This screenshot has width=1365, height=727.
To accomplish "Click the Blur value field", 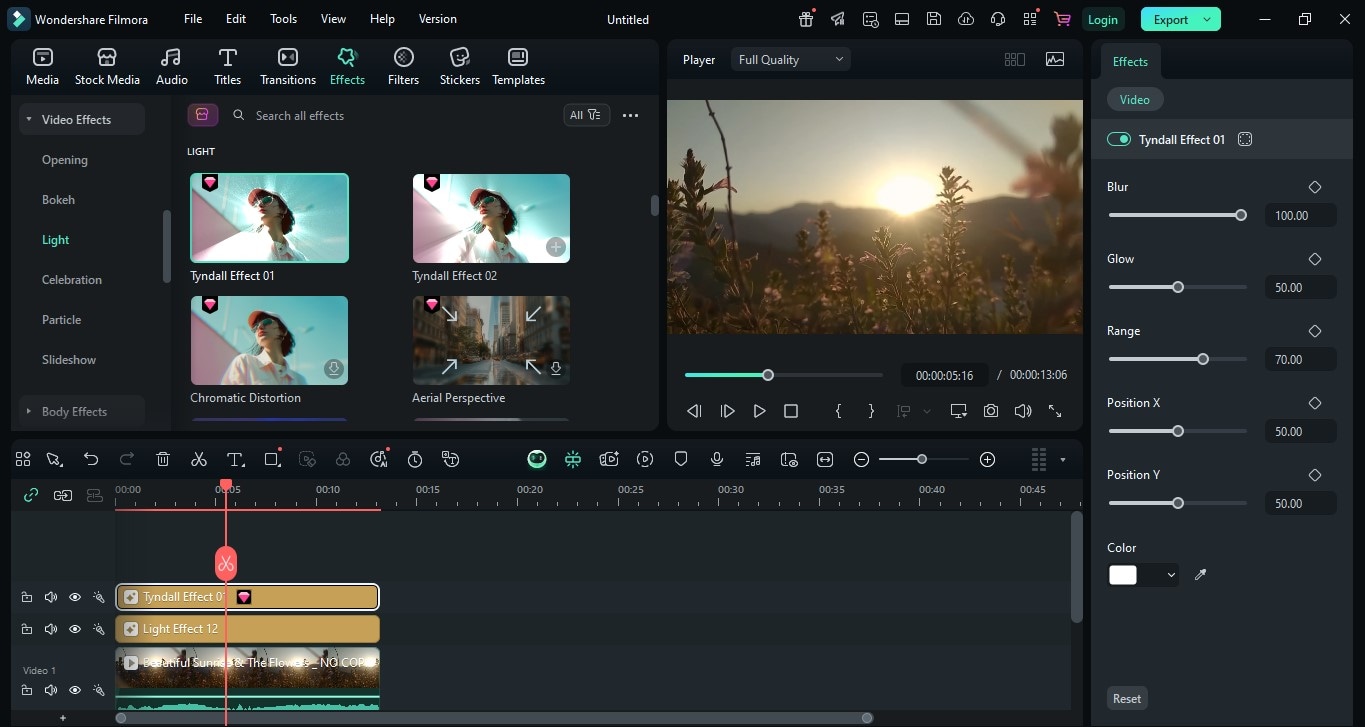I will click(x=1300, y=215).
